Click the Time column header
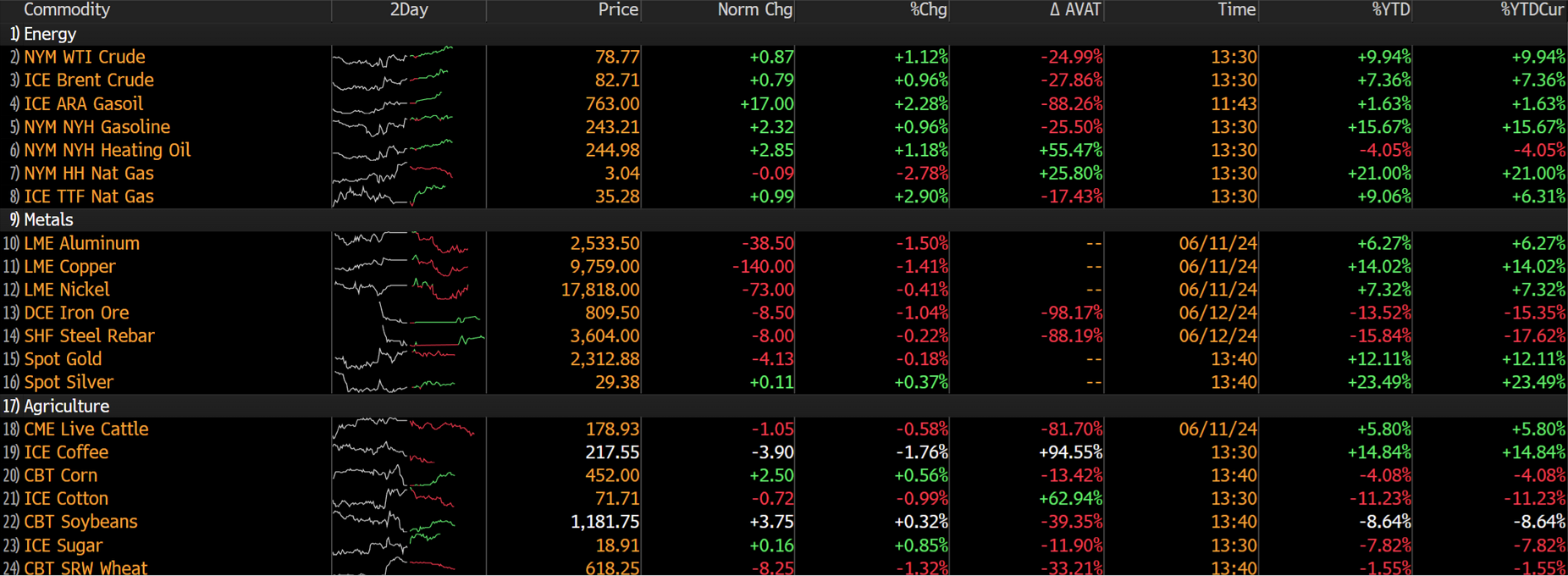This screenshot has height=576, width=1568. 1237,10
